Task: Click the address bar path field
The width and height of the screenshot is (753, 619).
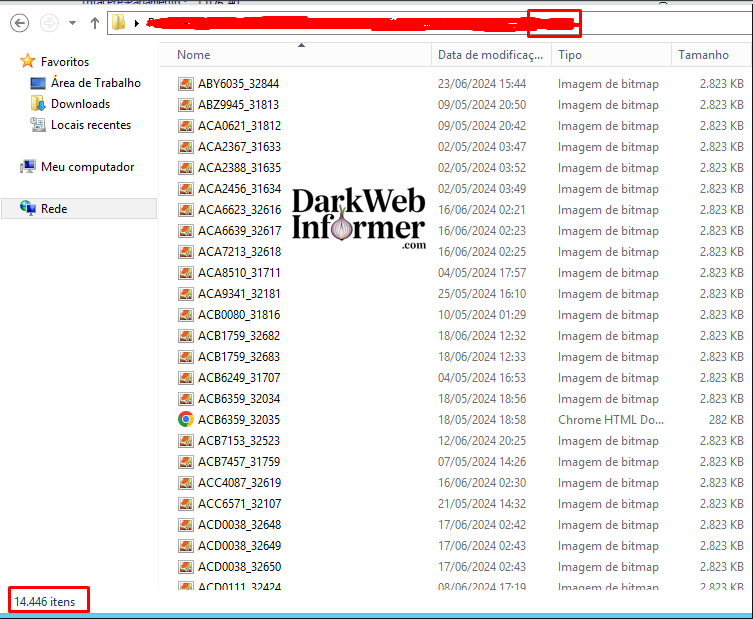Action: pos(432,23)
